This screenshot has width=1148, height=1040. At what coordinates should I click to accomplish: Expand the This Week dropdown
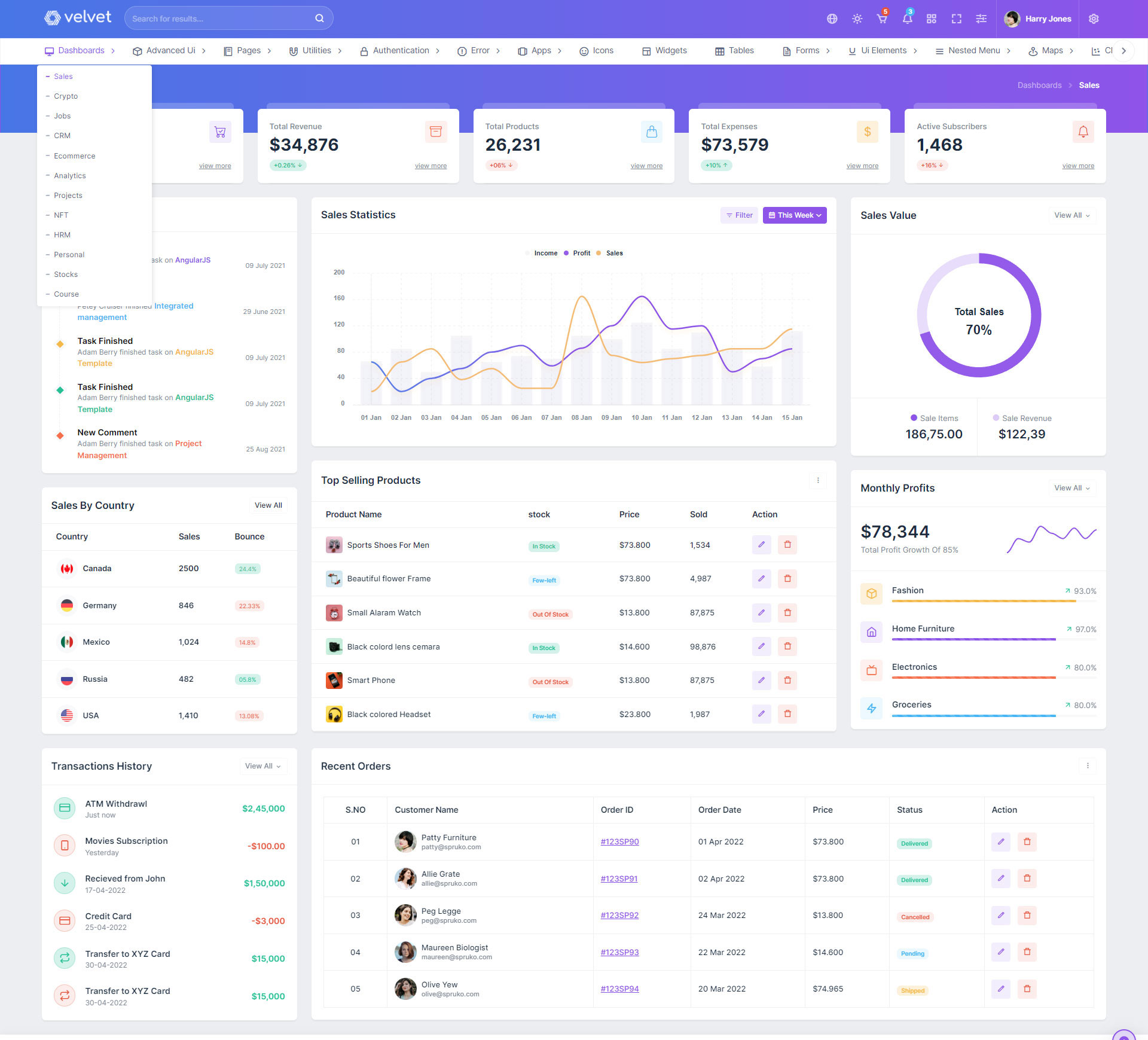point(794,215)
